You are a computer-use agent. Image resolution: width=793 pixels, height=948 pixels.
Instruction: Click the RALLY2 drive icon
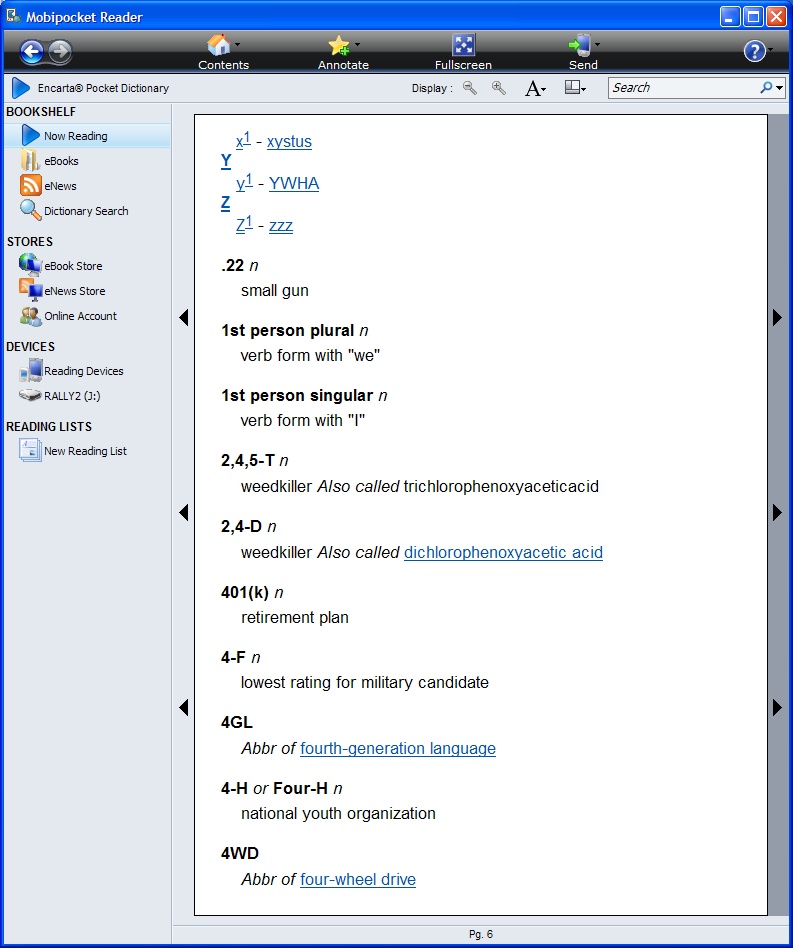click(x=30, y=395)
